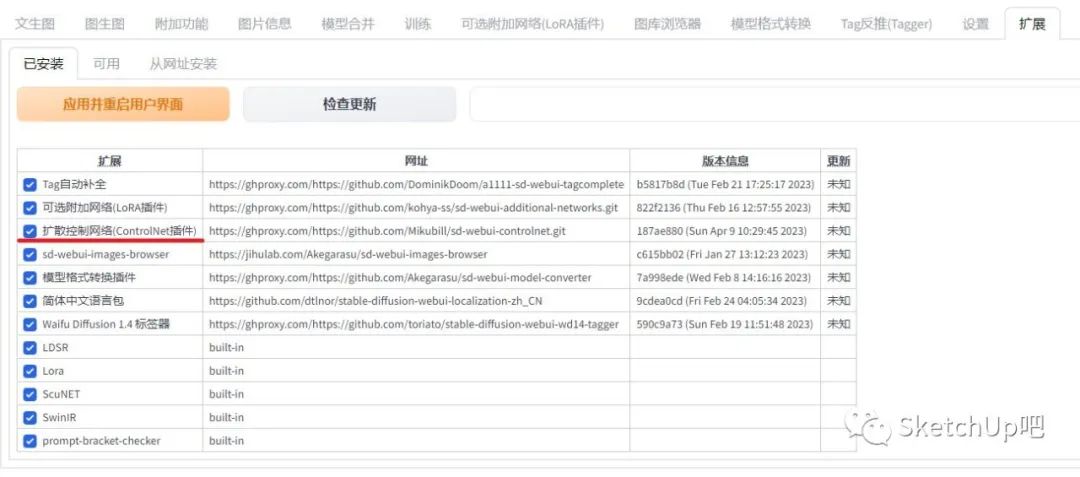1080x477 pixels.
Task: Select the 可选附加网络(LoRA插件) top tab
Action: [532, 24]
